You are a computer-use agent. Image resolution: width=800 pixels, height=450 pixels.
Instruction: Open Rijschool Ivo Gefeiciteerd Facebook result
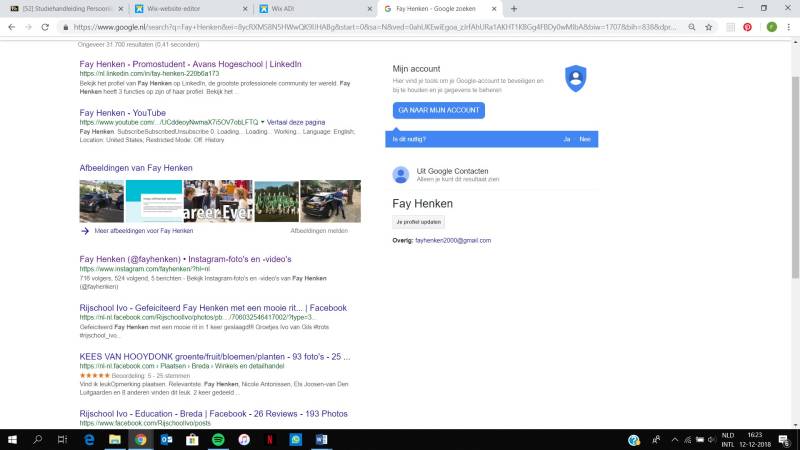coord(213,308)
